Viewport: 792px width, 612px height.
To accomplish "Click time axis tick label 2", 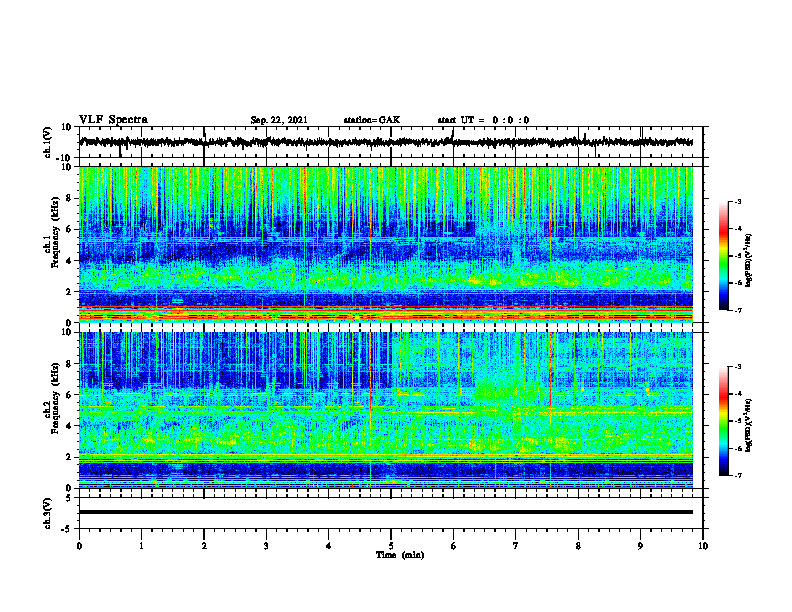I will coord(204,546).
